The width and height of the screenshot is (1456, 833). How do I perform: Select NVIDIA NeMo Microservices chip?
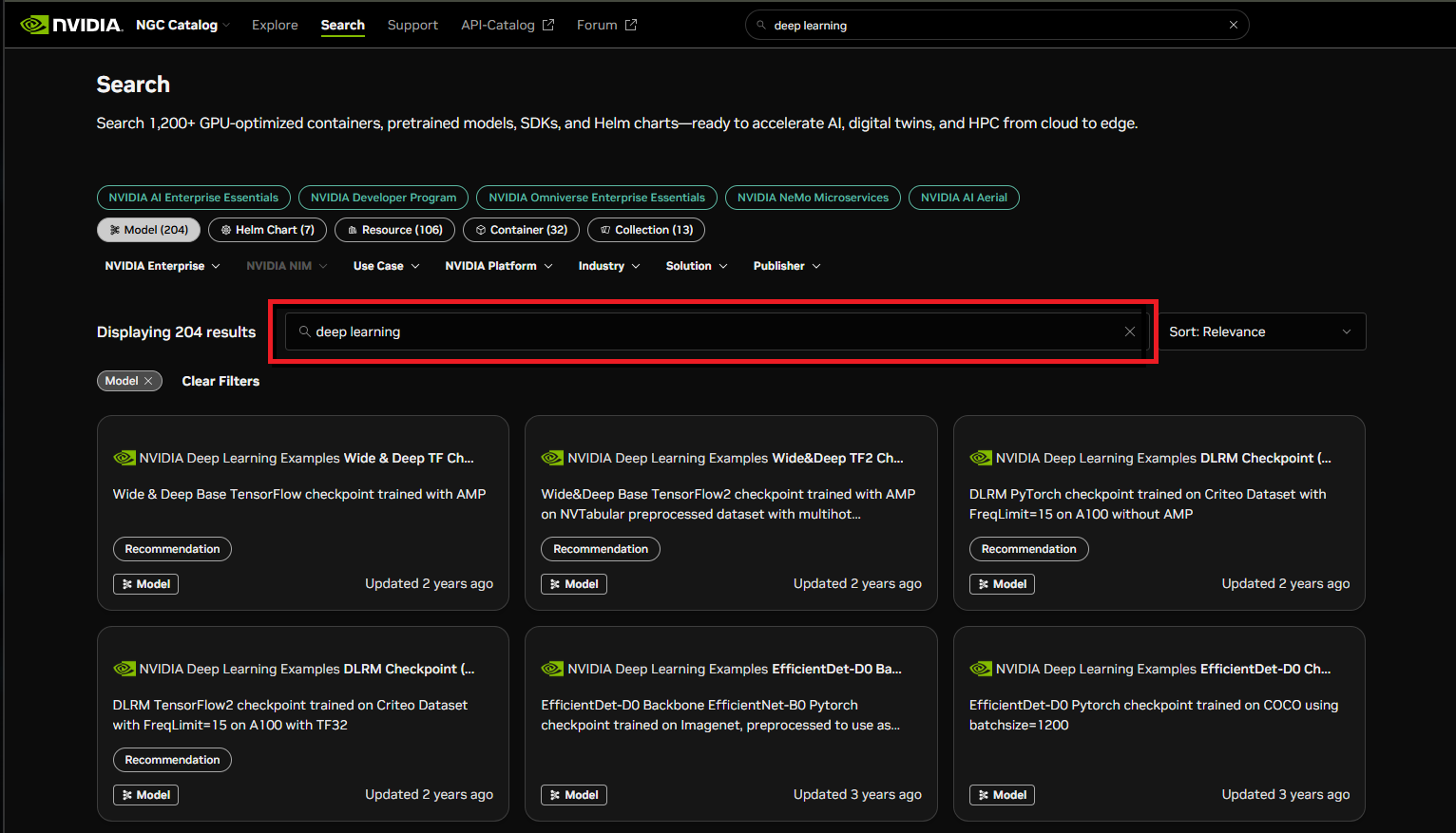click(x=813, y=198)
